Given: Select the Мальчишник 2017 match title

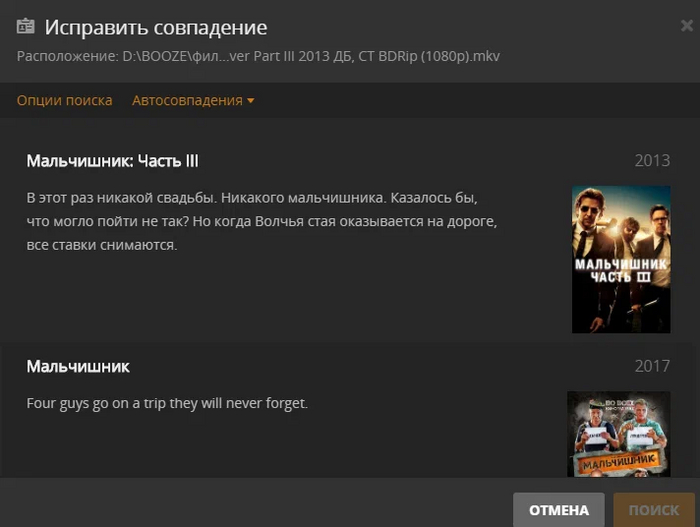Looking at the screenshot, I should point(78,367).
